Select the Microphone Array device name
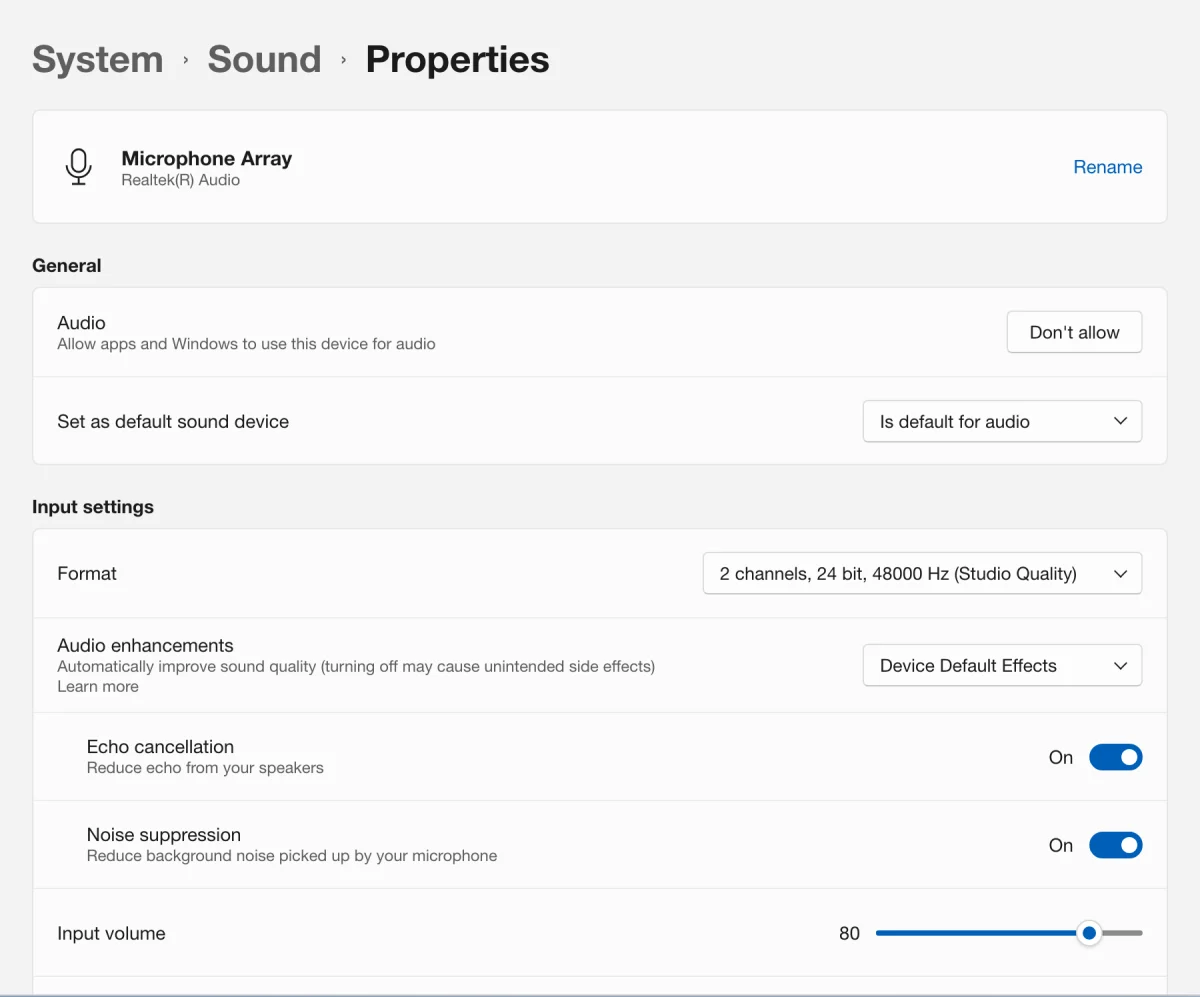Screen dimensions: 1200x997 click(207, 158)
